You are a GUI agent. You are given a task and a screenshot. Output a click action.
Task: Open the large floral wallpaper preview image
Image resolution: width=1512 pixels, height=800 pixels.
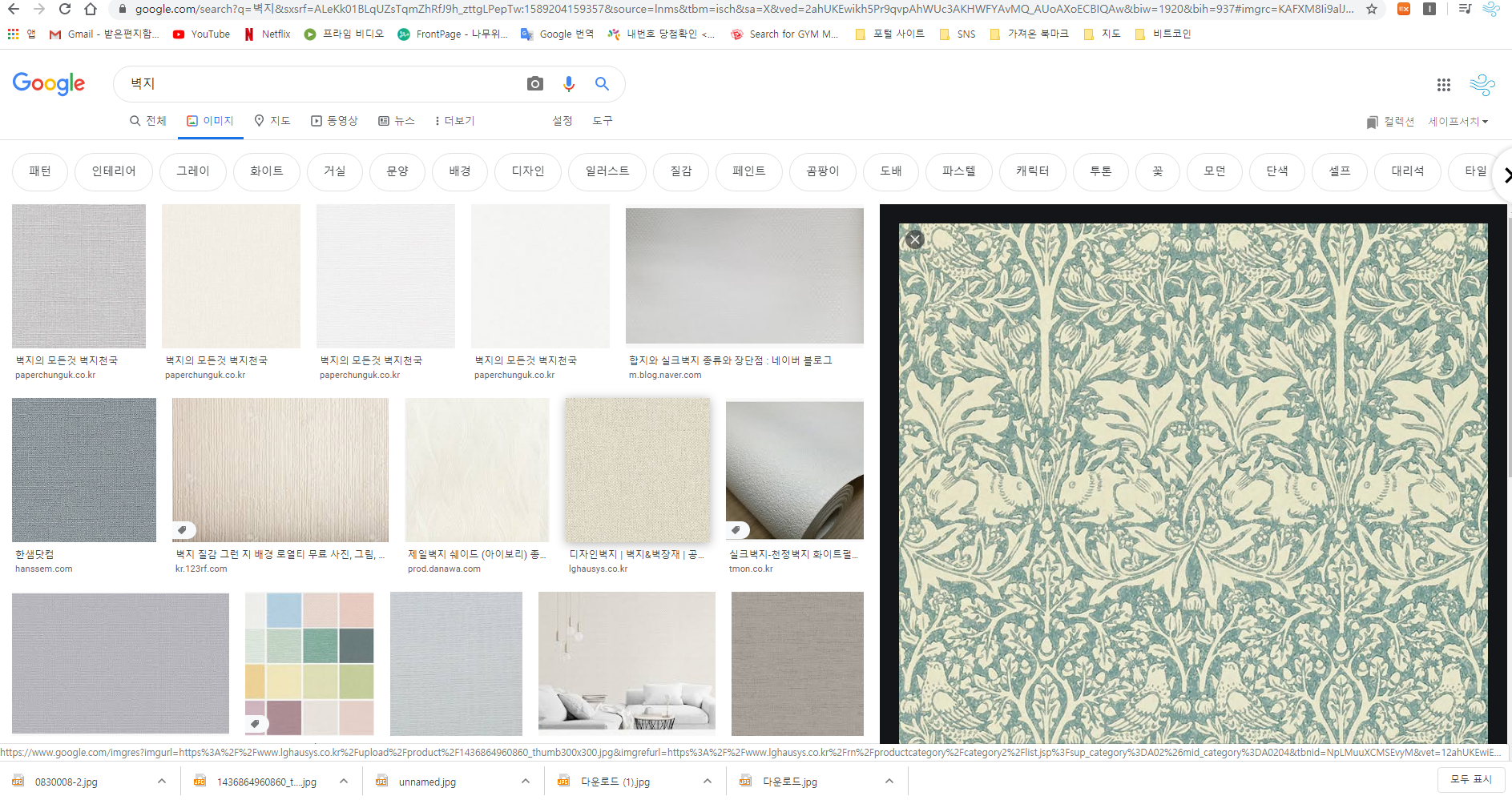(x=1193, y=484)
